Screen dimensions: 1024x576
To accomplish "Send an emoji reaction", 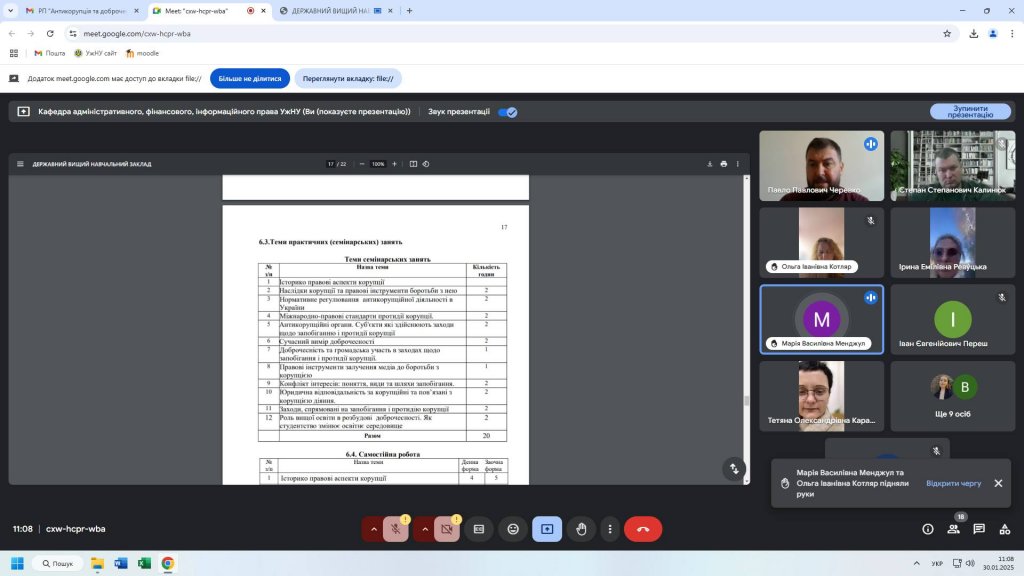I will coord(513,529).
